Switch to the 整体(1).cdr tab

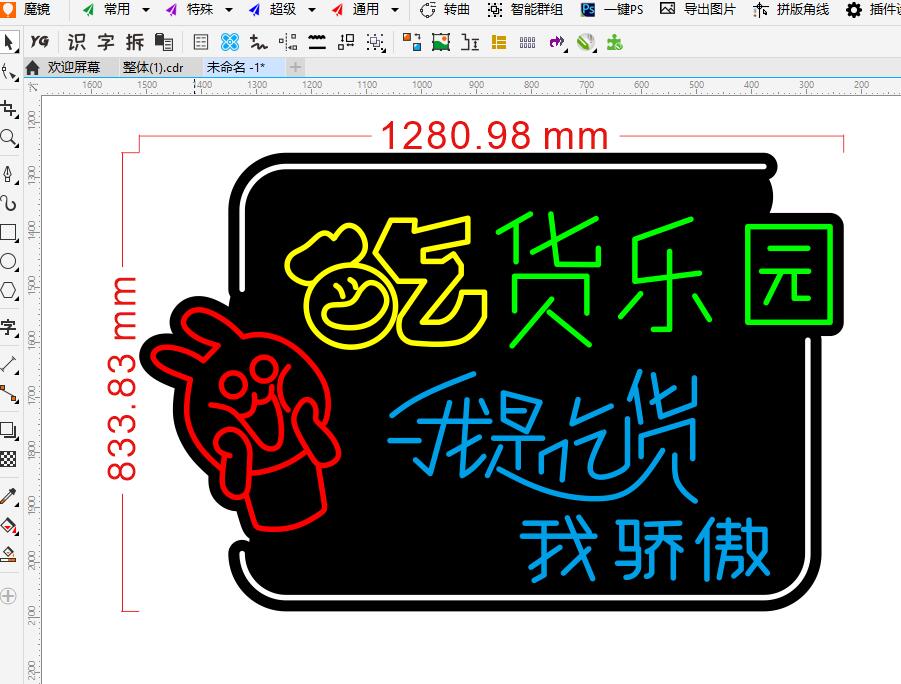(x=153, y=67)
